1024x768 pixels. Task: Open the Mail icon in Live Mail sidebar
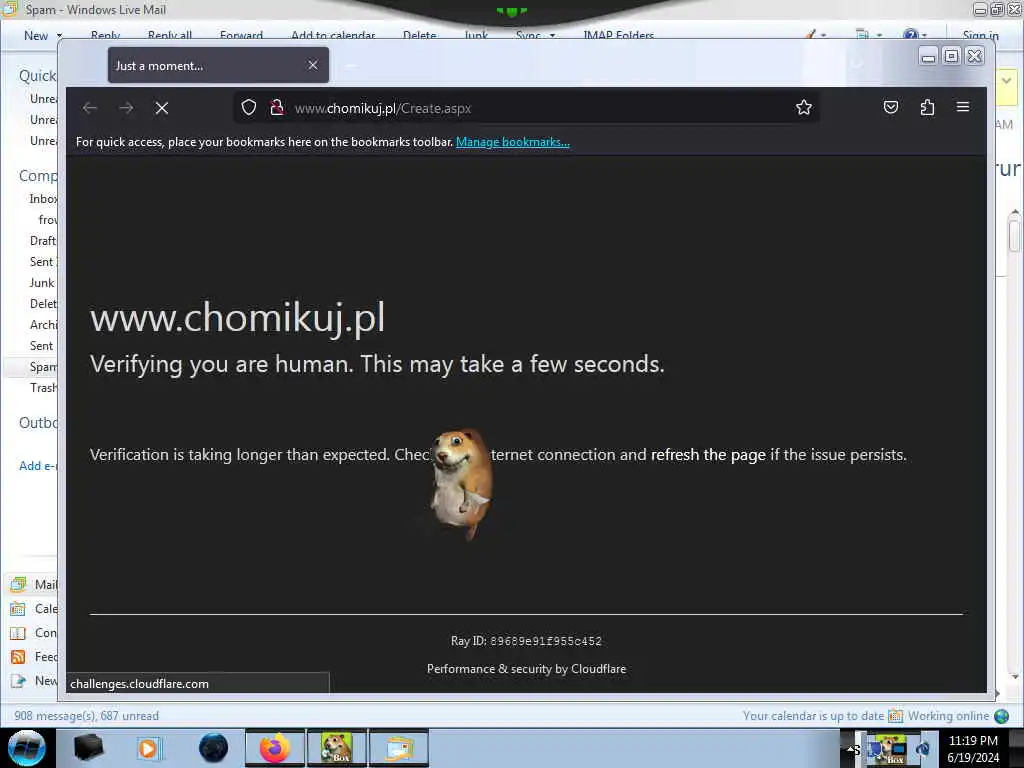coord(18,584)
